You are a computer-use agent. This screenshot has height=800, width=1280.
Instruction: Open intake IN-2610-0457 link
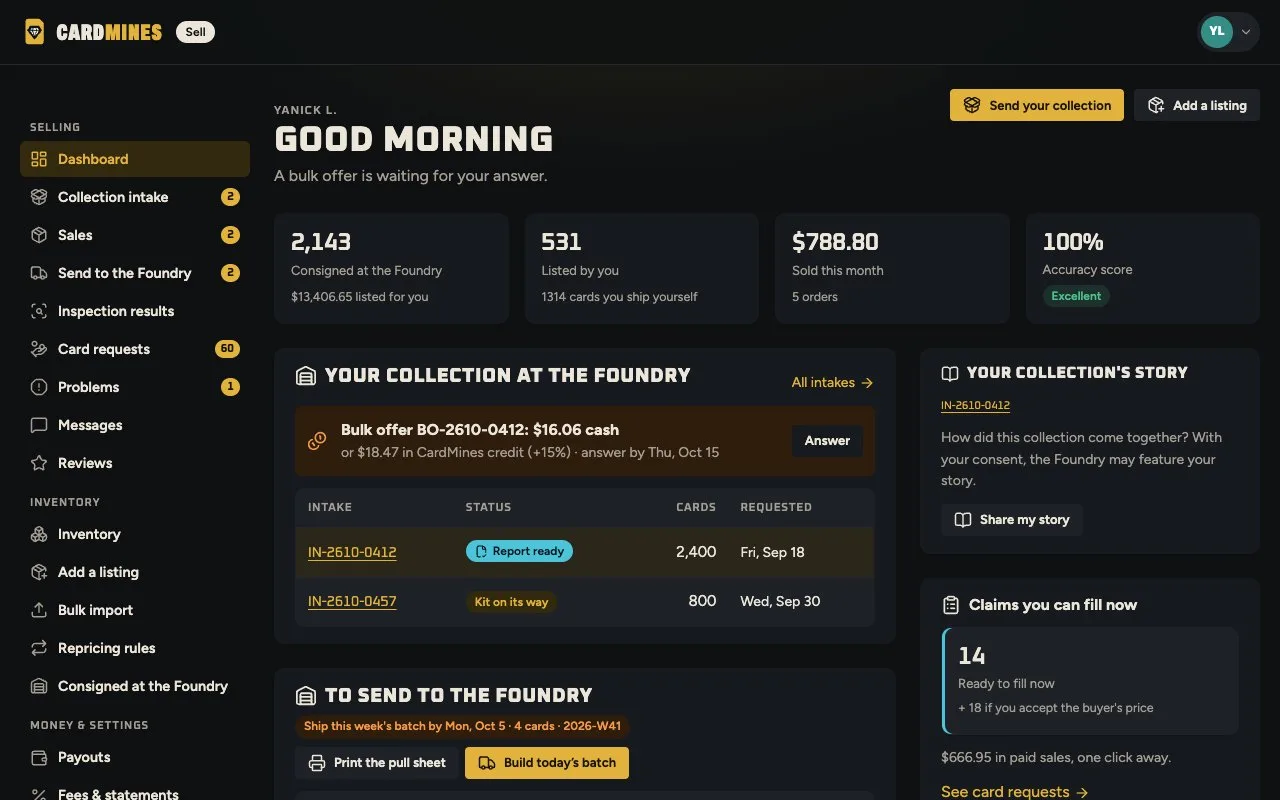tap(352, 601)
